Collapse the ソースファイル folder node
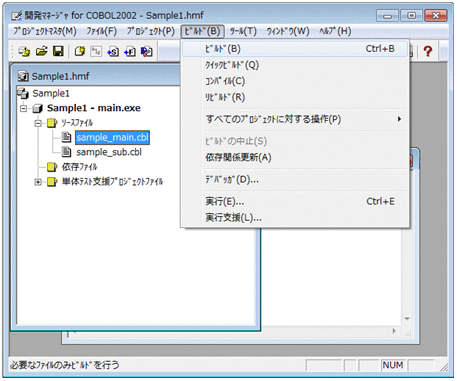457x381 pixels. click(x=38, y=123)
